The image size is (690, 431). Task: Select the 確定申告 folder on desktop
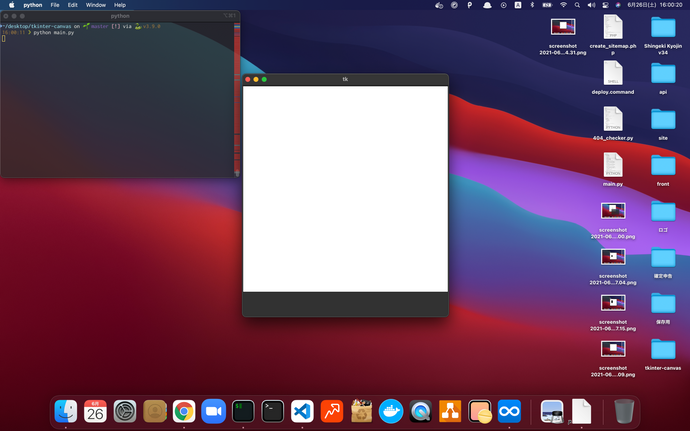[663, 262]
